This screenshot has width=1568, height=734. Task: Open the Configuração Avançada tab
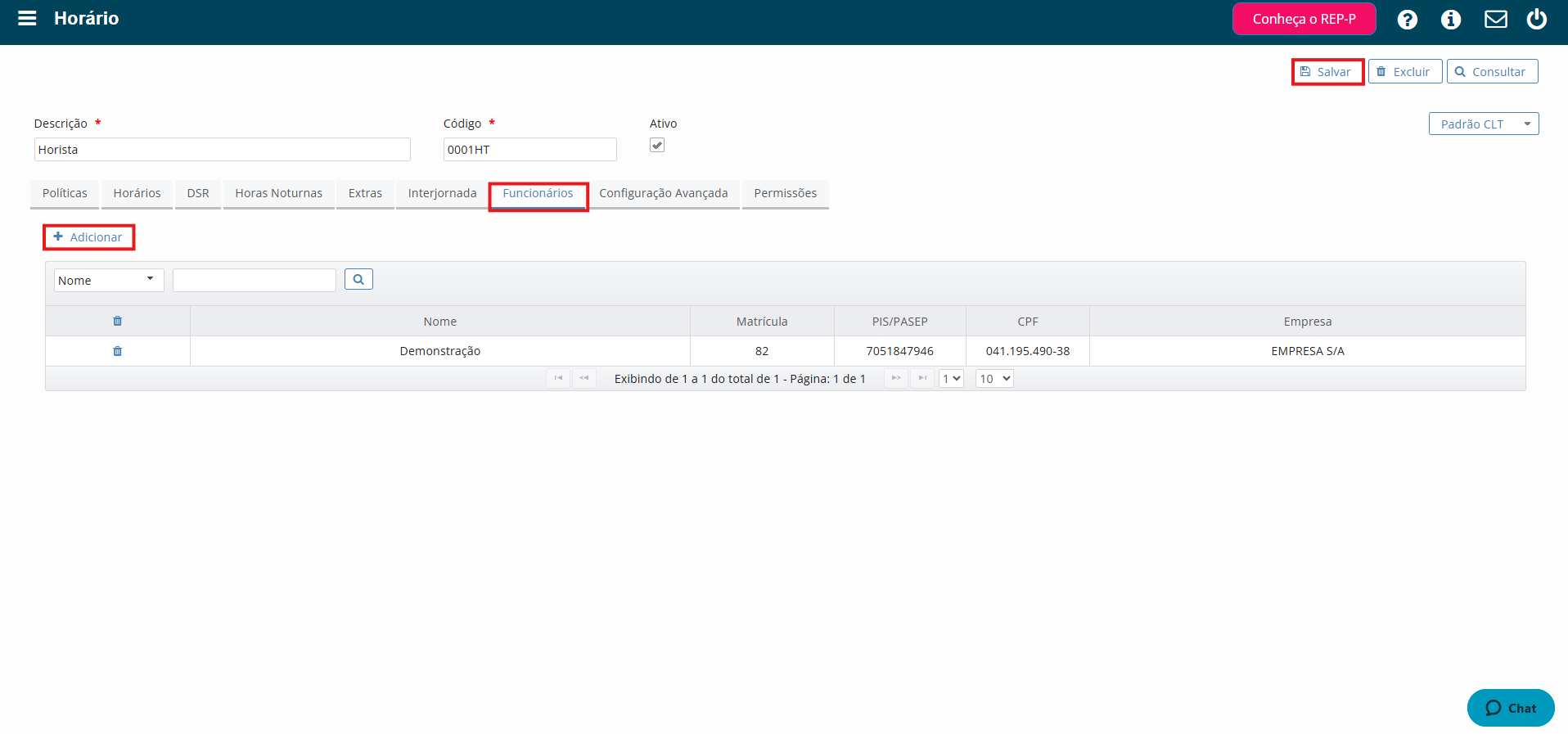click(x=663, y=193)
